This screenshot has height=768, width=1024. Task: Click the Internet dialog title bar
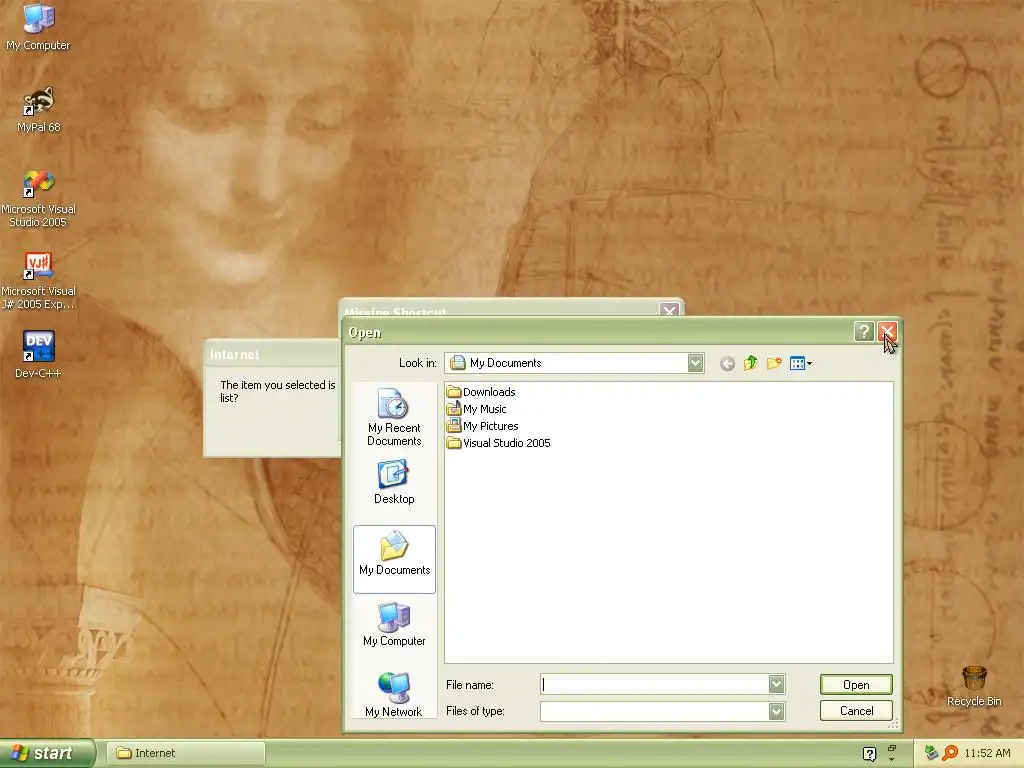click(272, 354)
